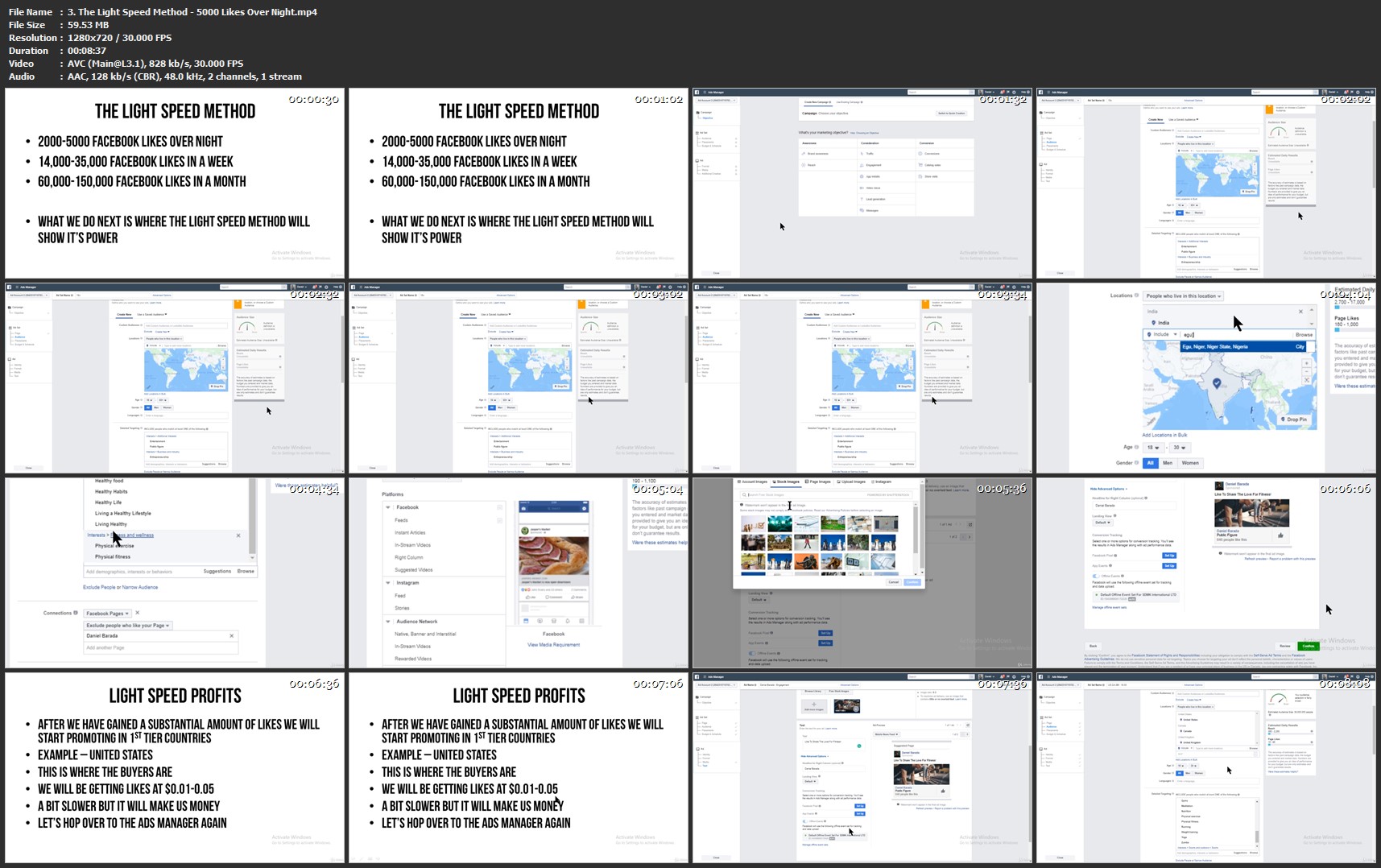
Task: Toggle Offline Events switch in 00:05:36 frame
Action: pyautogui.click(x=752, y=653)
